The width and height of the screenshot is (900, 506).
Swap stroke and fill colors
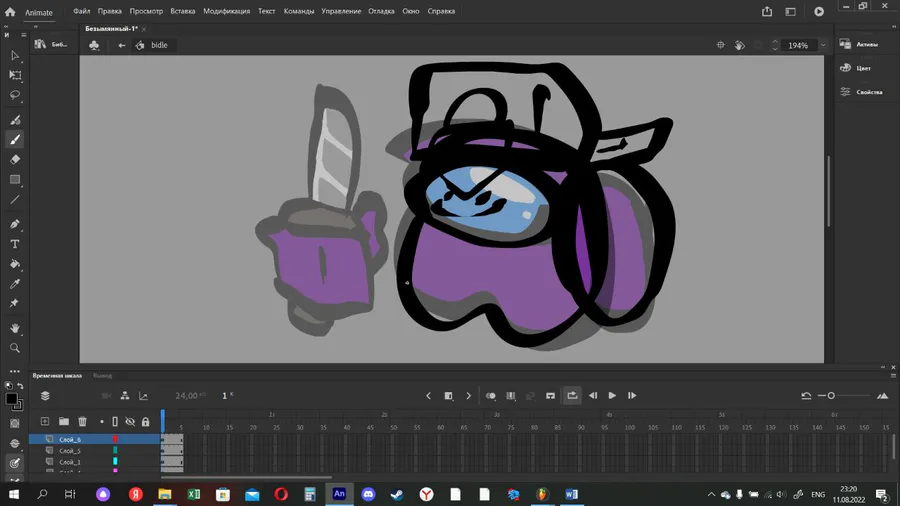click(20, 386)
